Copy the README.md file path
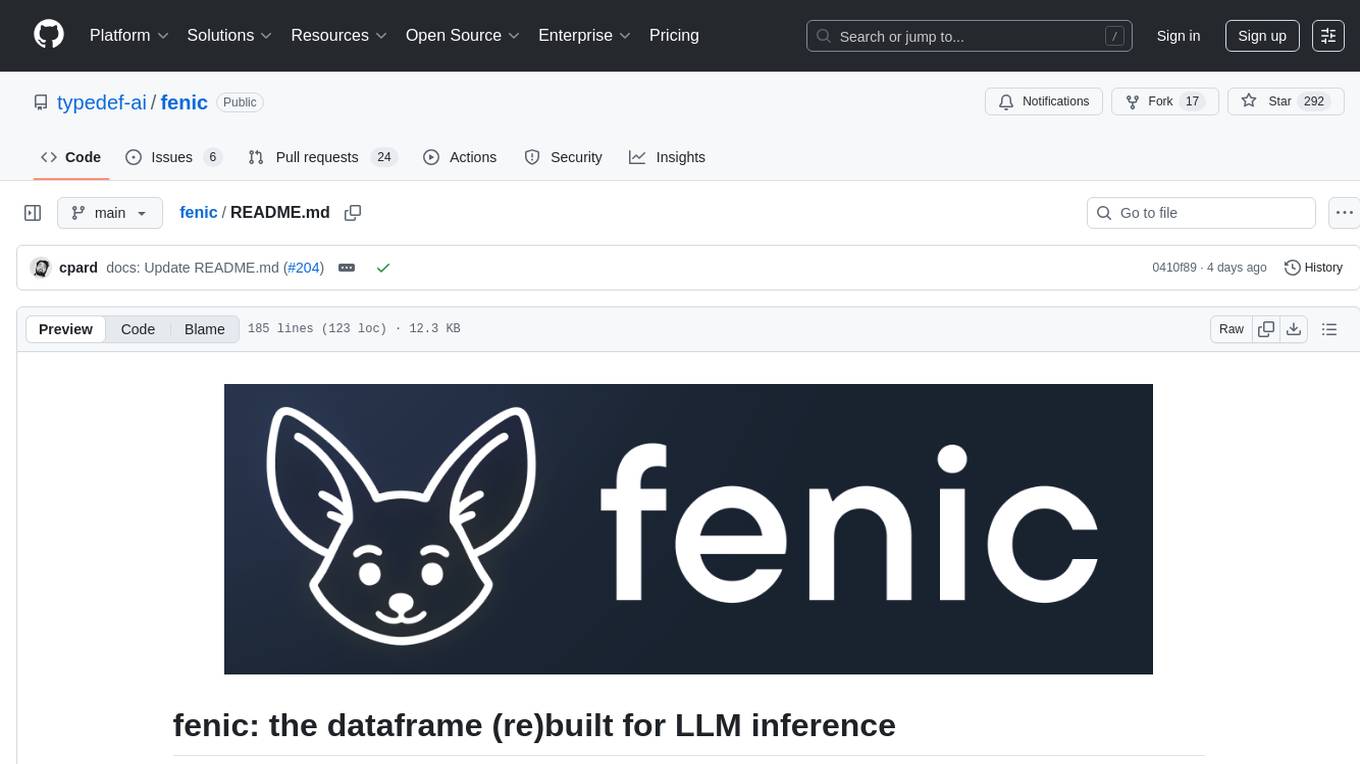This screenshot has height=764, width=1360. 352,213
